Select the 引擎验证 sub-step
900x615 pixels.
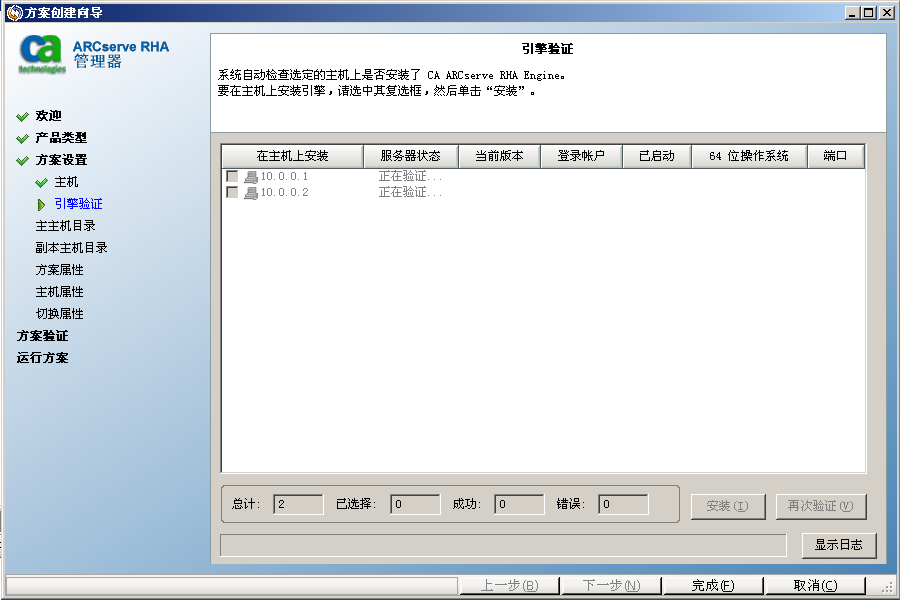[x=78, y=204]
